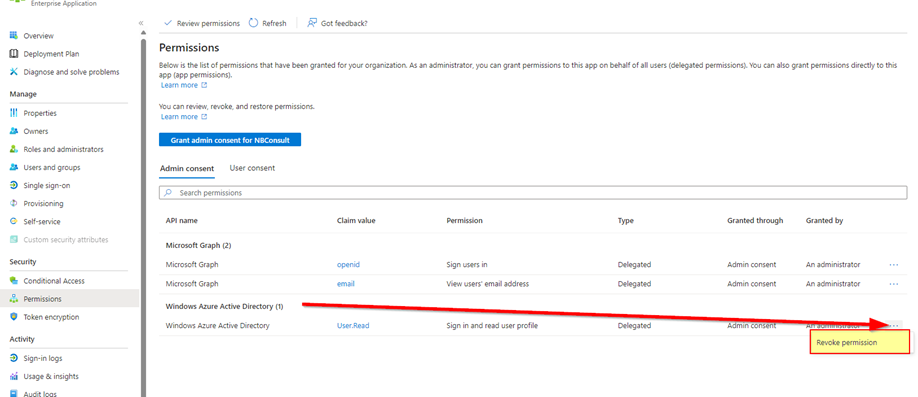
Task: Click the Diagnose and solve problems wrench icon
Action: [x=14, y=72]
